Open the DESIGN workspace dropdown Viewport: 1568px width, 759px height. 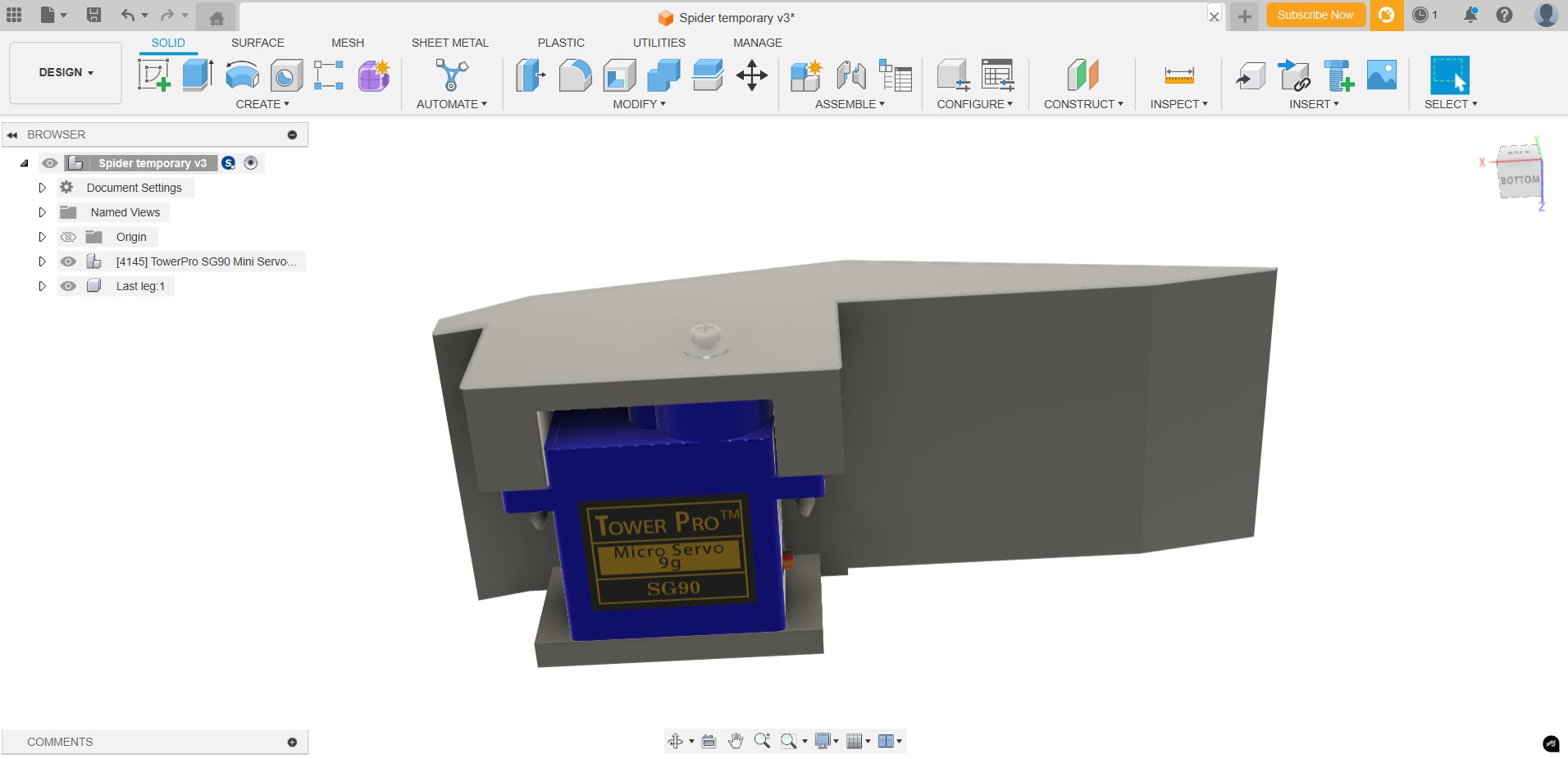pos(66,72)
